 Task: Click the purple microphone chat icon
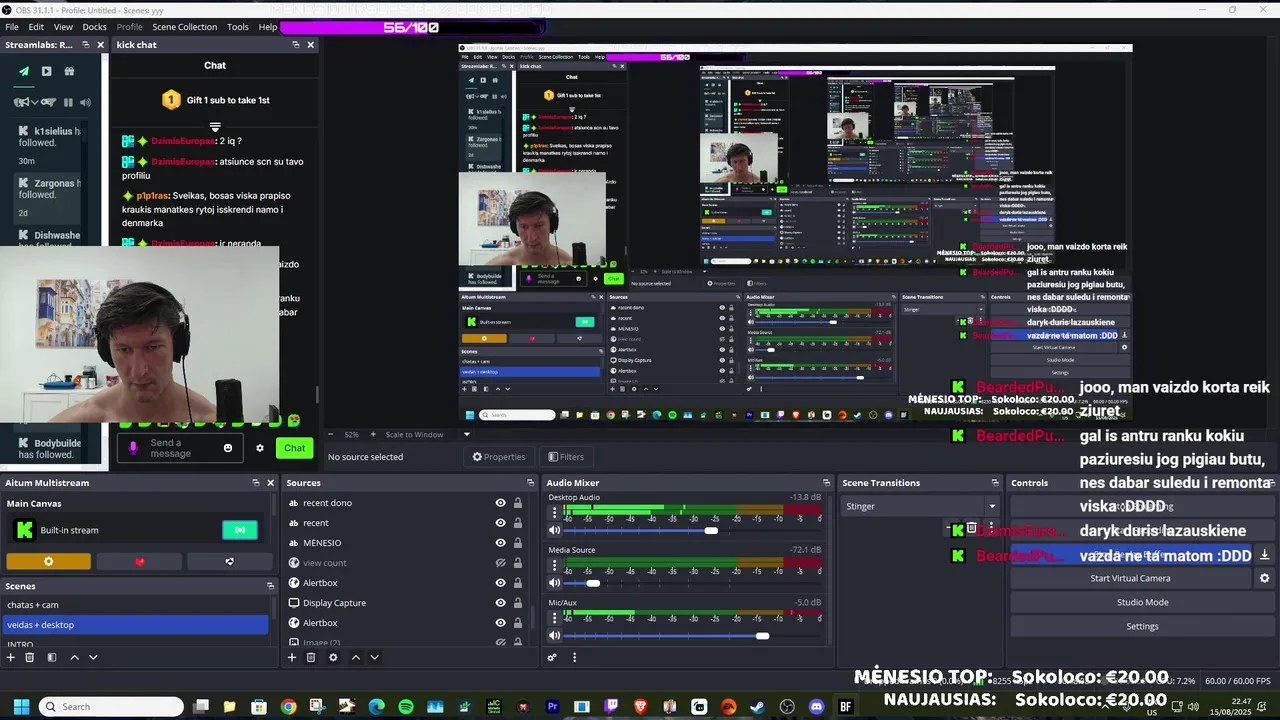point(133,448)
